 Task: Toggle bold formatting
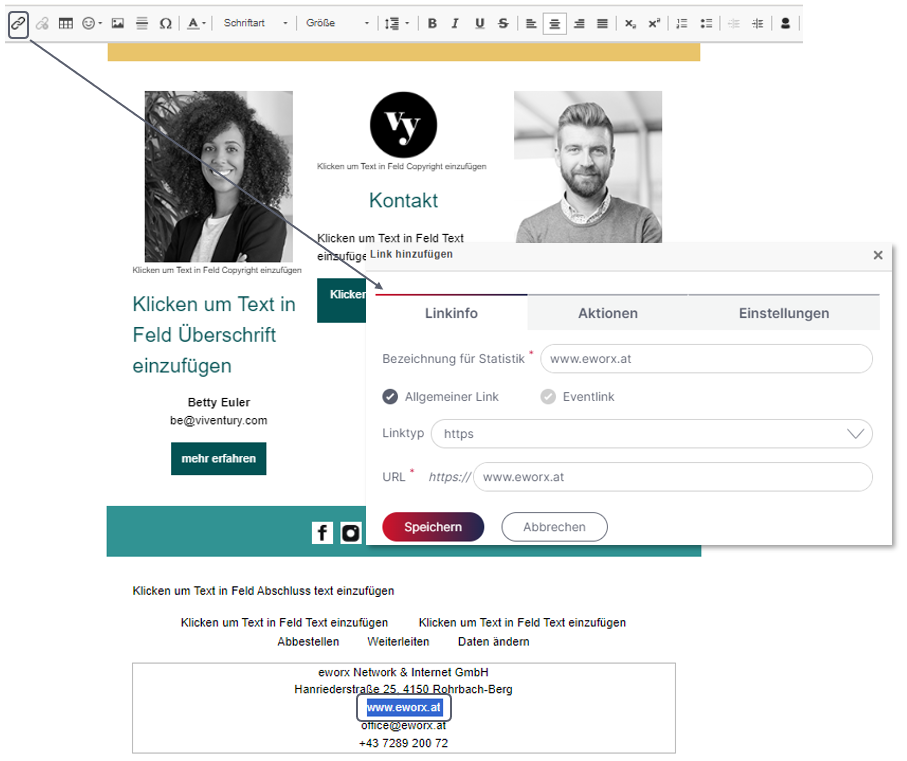[x=432, y=24]
